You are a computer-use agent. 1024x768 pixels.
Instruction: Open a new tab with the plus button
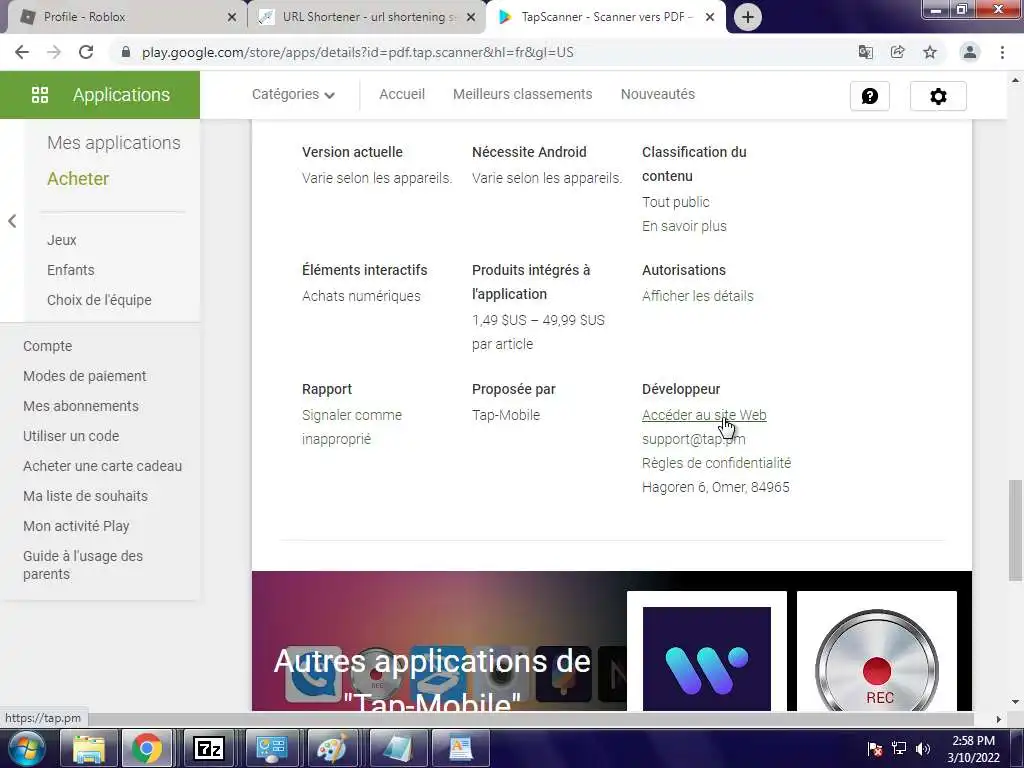[x=748, y=17]
